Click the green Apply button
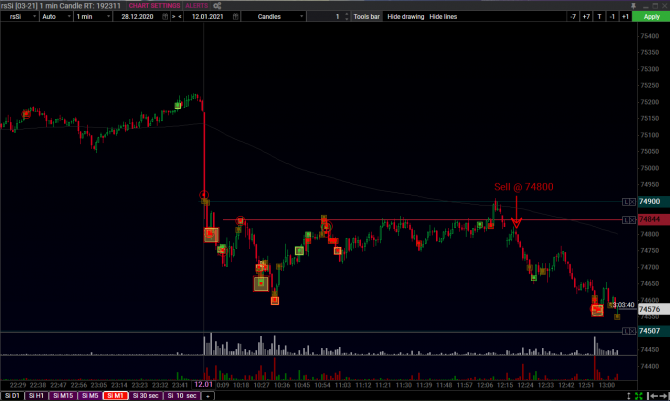This screenshot has width=670, height=401. pyautogui.click(x=651, y=17)
